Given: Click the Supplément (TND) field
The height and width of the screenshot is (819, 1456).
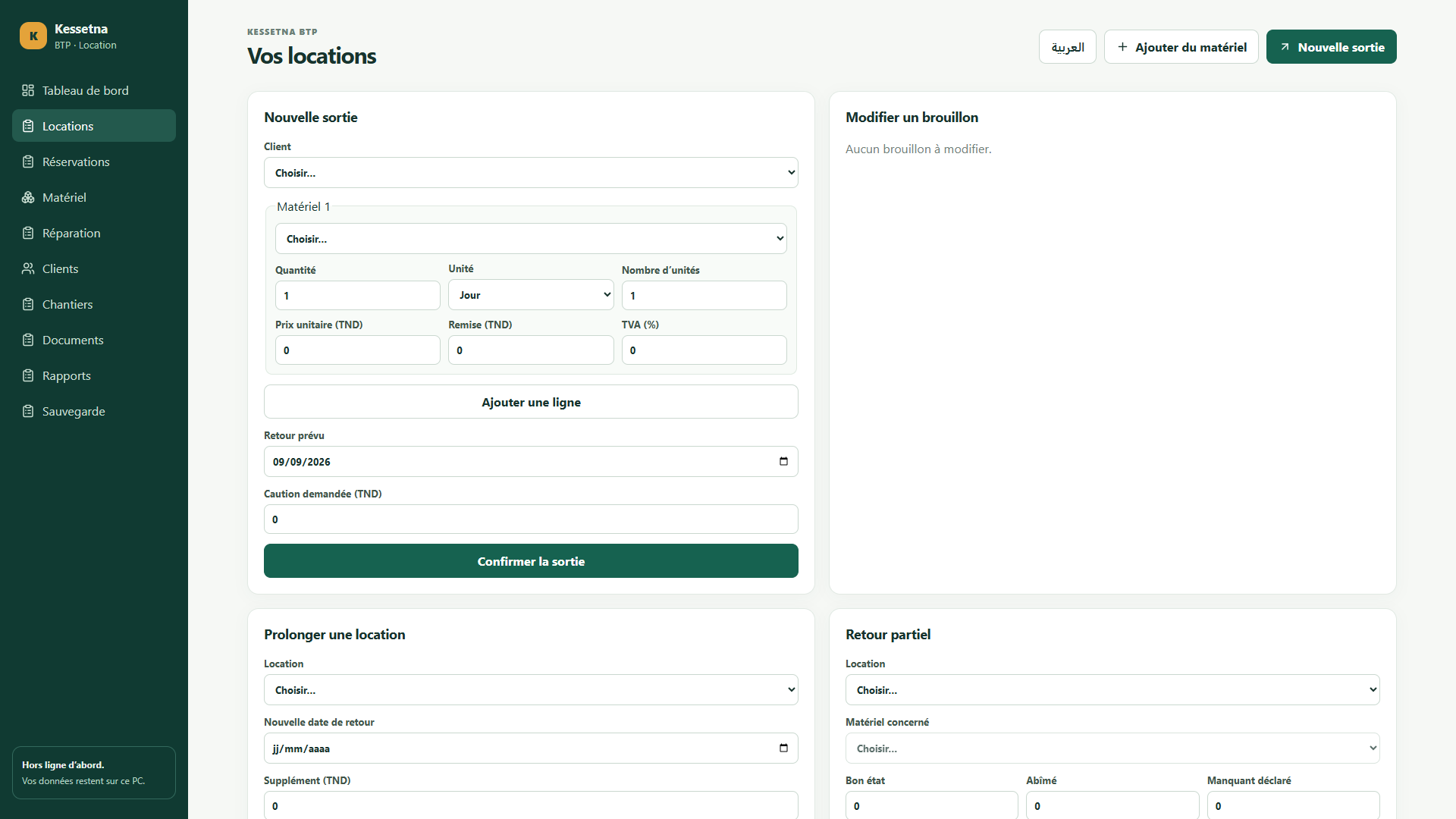Looking at the screenshot, I should 531,805.
